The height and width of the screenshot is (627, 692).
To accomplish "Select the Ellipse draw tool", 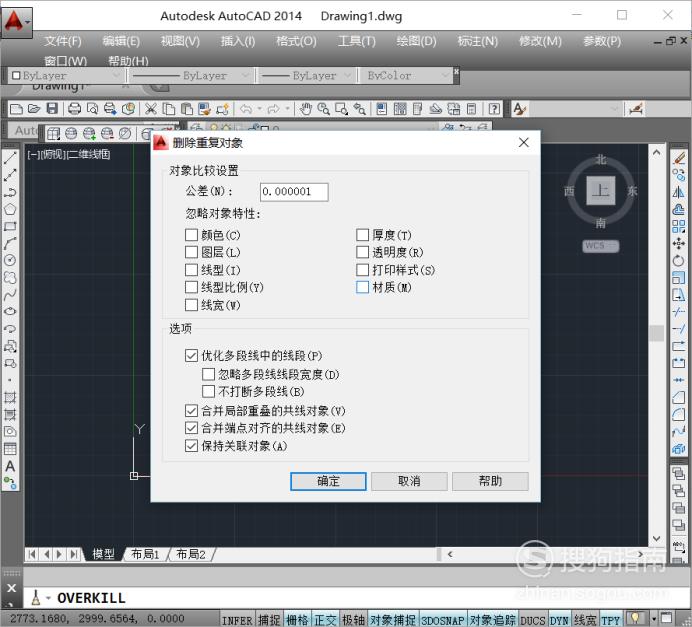I will pos(10,311).
